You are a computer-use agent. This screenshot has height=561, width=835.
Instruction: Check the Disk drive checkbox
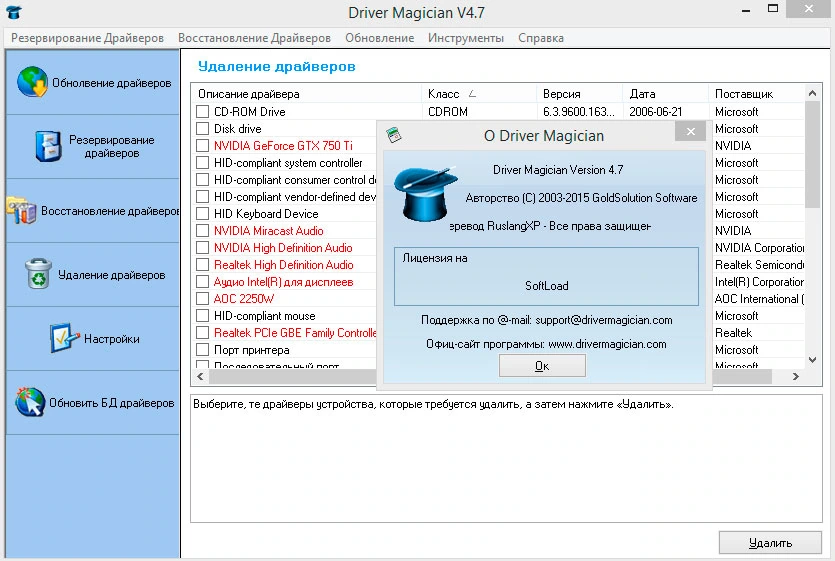click(x=202, y=129)
